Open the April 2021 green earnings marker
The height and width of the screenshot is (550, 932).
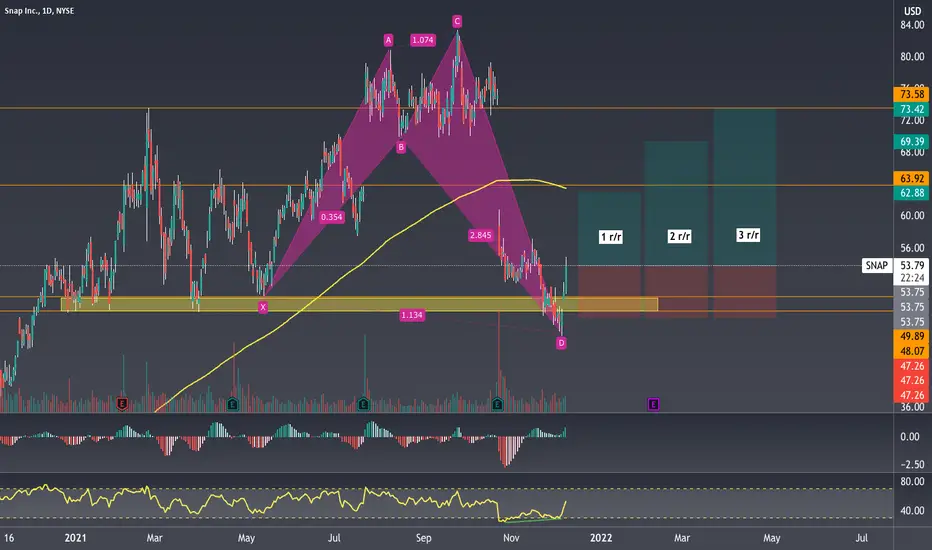(233, 404)
